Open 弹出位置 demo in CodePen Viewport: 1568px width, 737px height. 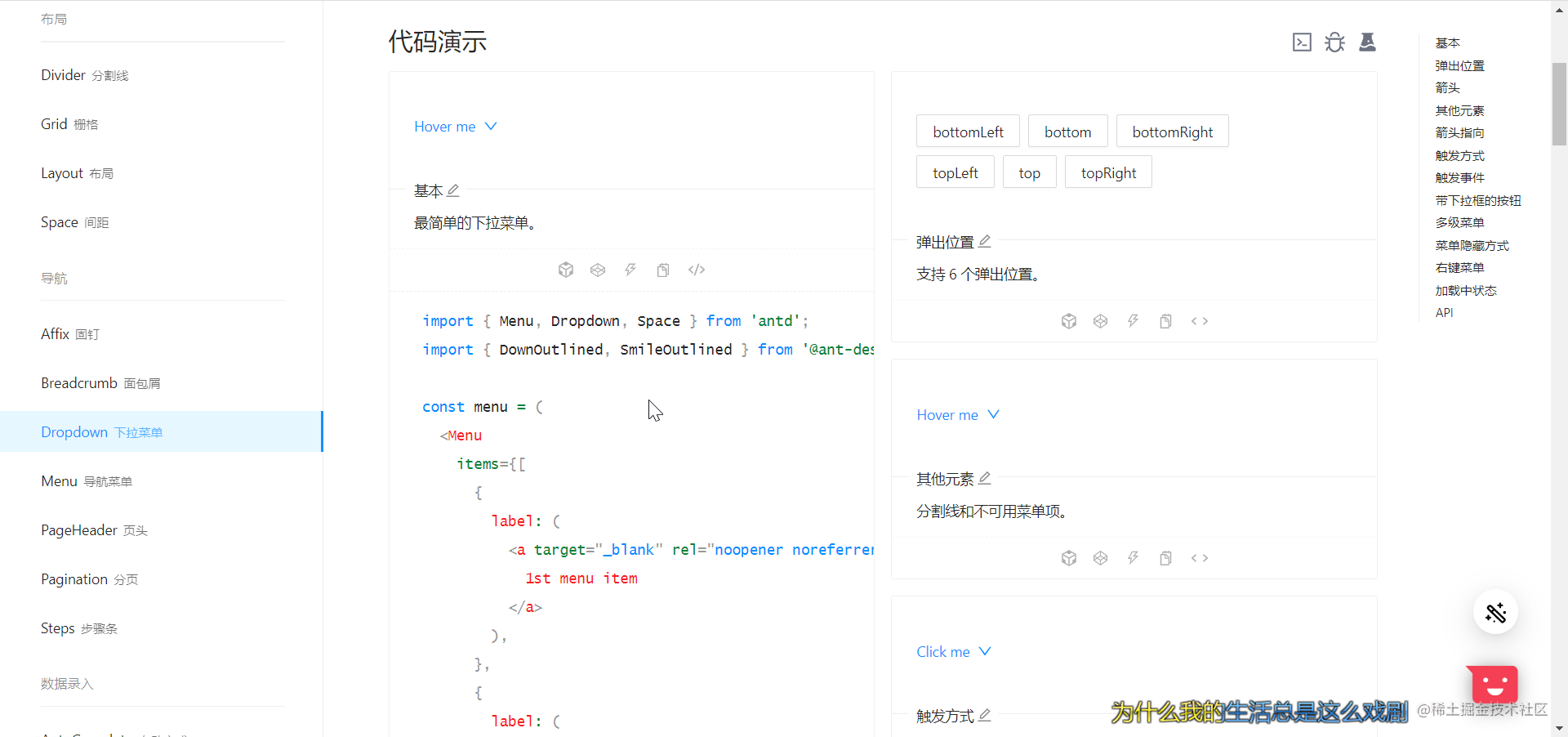click(x=1101, y=321)
